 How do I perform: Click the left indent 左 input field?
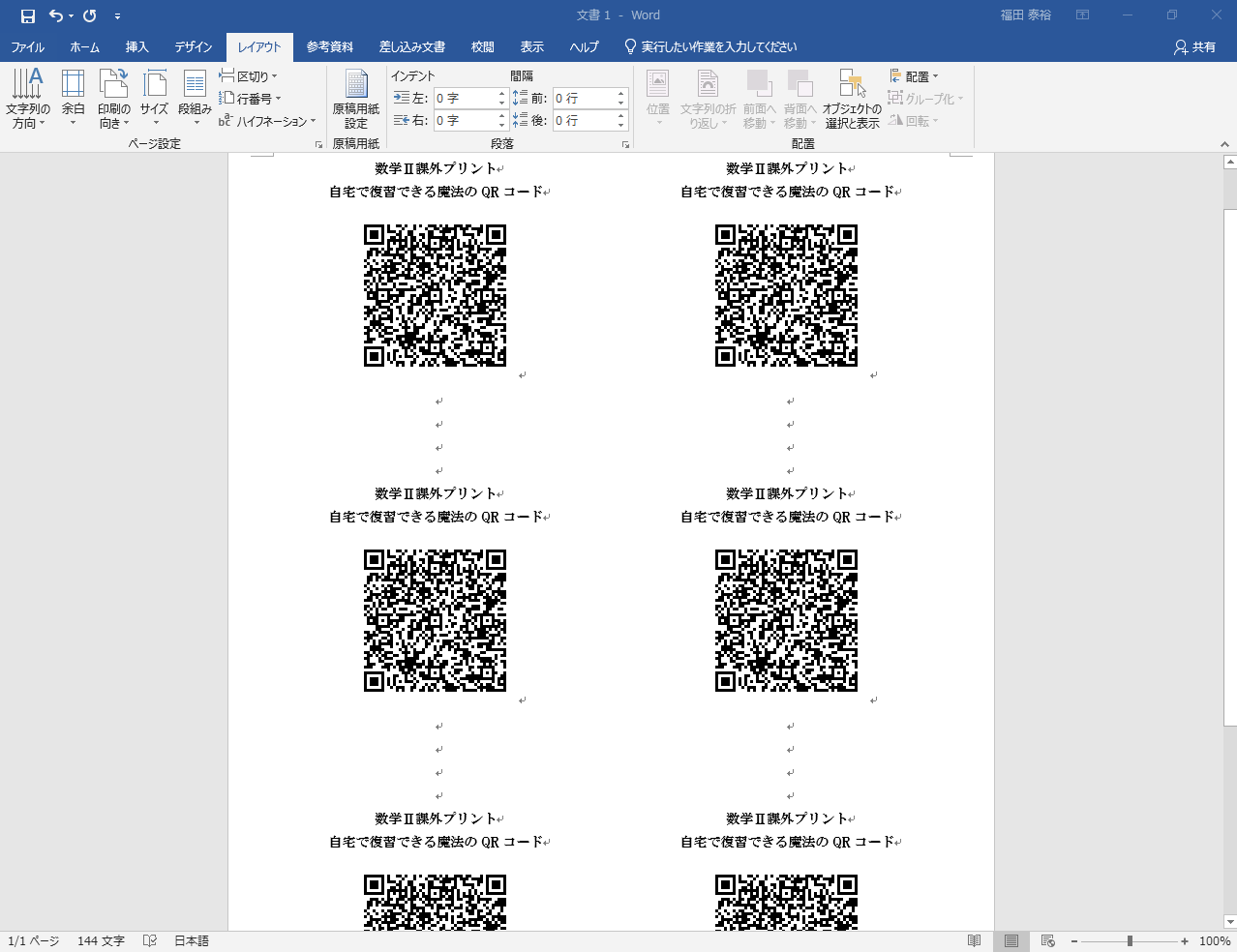coord(465,98)
